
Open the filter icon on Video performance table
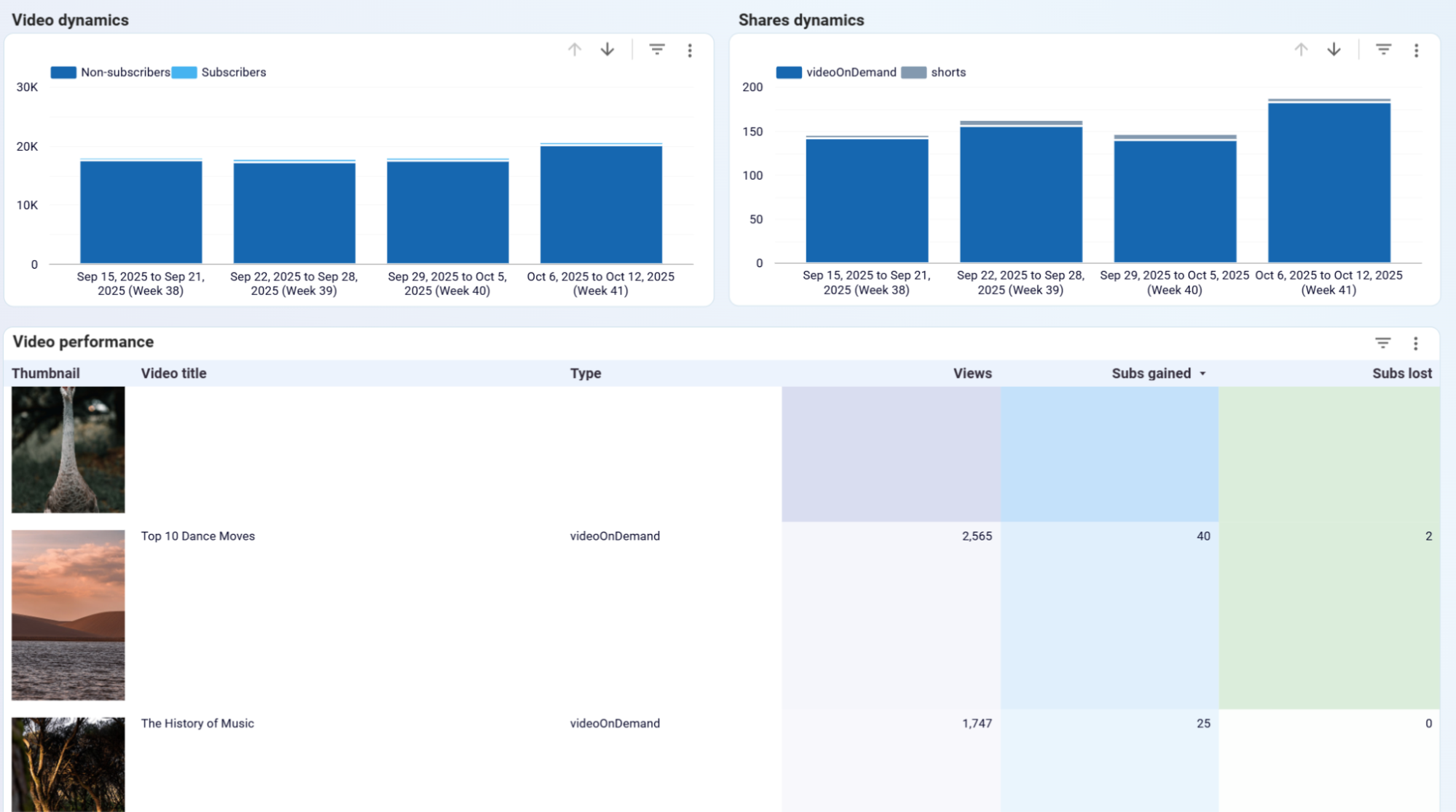(x=1382, y=342)
